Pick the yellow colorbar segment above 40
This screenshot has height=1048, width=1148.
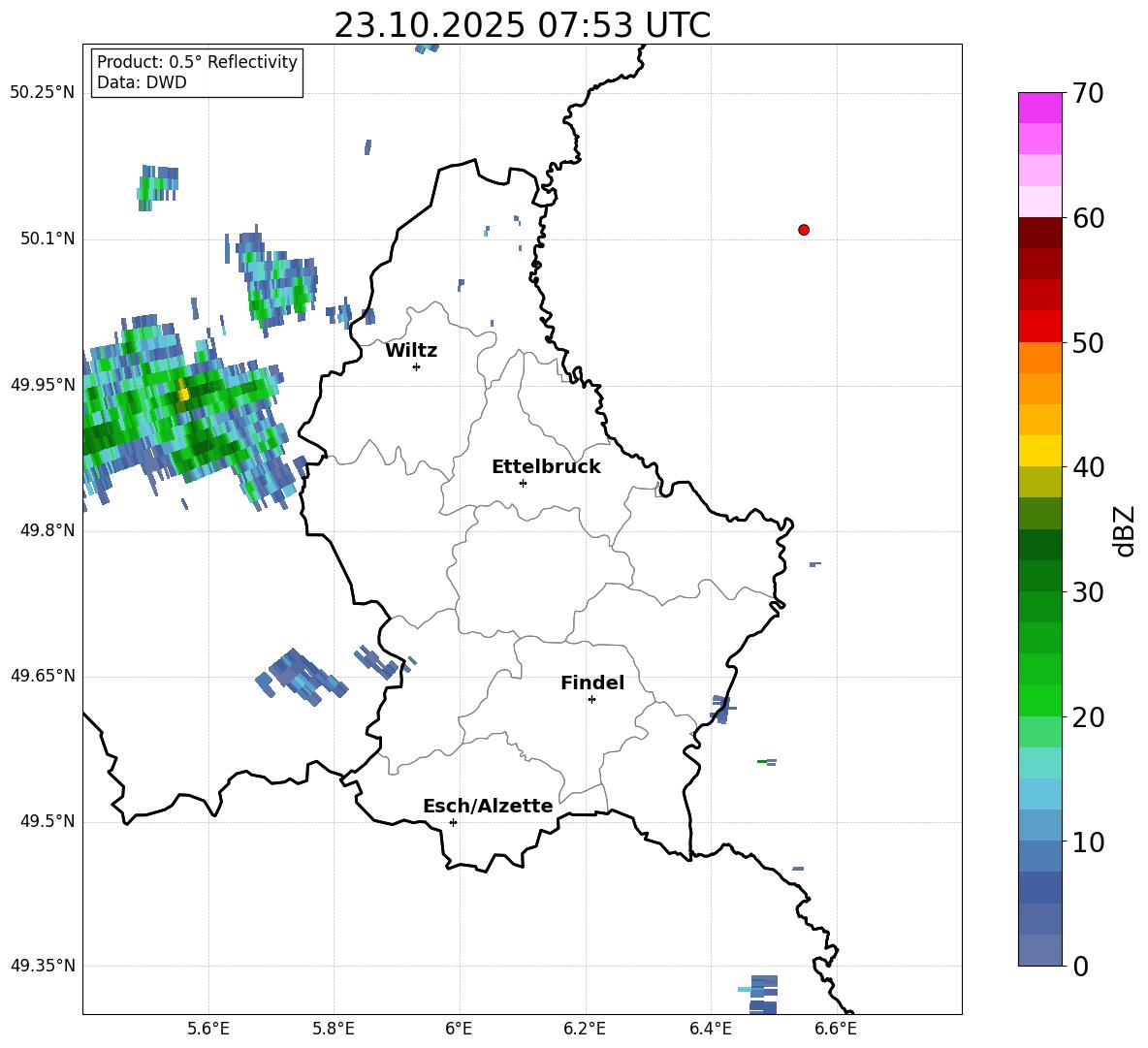pyautogui.click(x=1039, y=451)
